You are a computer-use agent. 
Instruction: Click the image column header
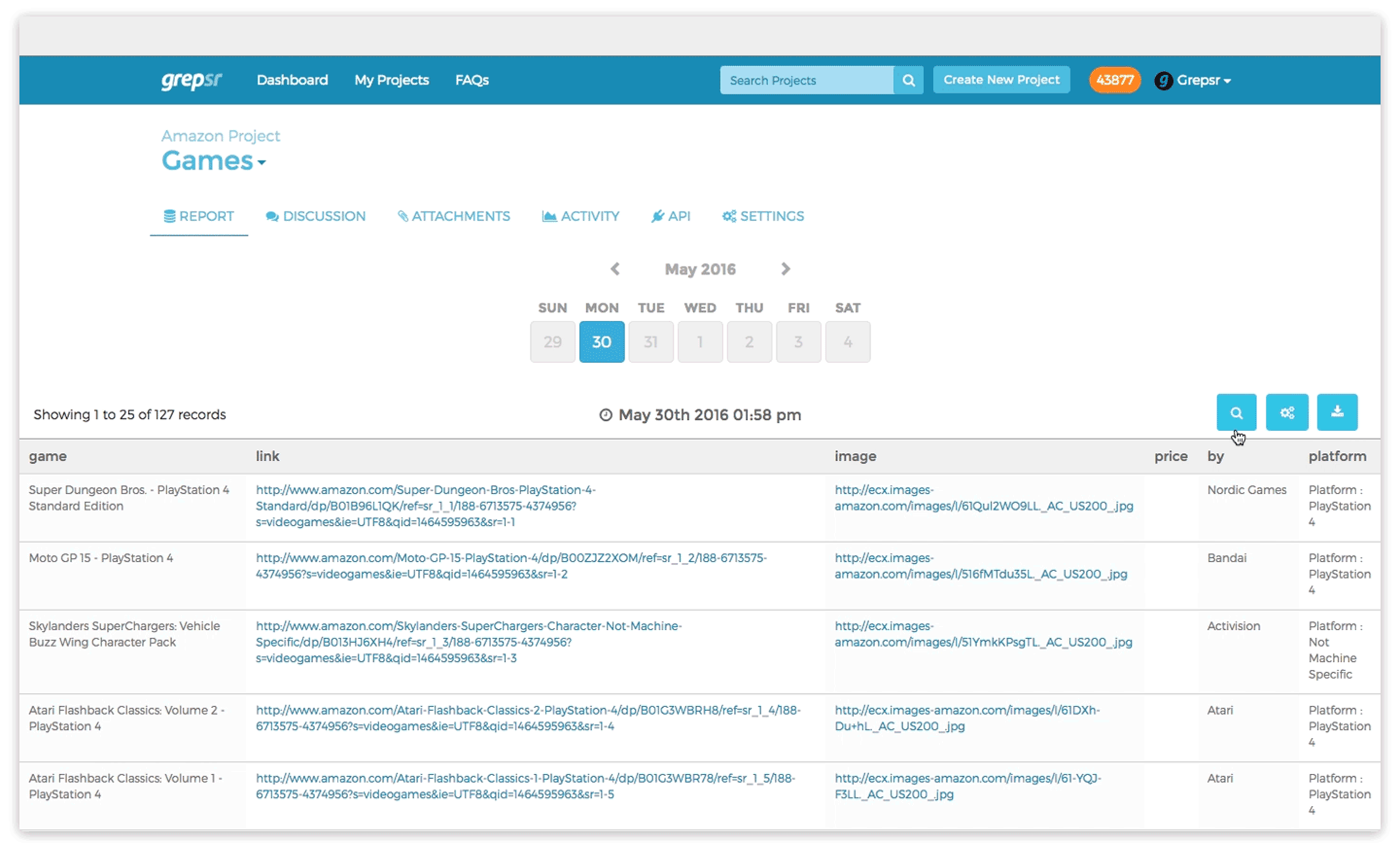pyautogui.click(x=856, y=456)
